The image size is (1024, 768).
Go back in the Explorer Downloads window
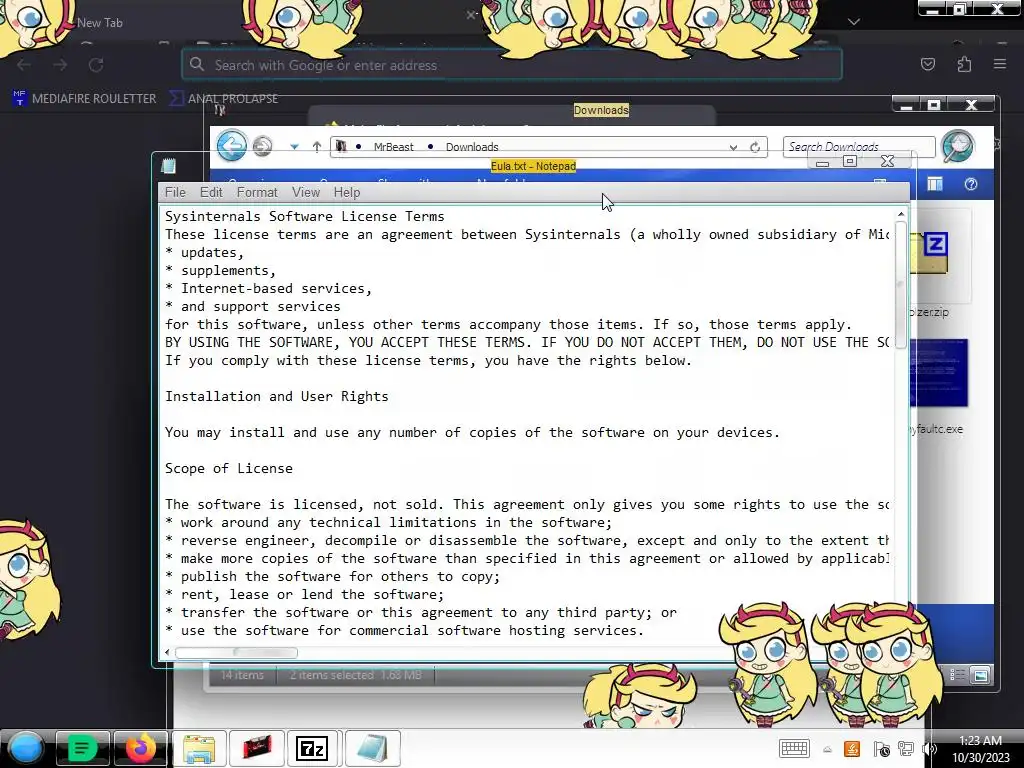coord(232,145)
